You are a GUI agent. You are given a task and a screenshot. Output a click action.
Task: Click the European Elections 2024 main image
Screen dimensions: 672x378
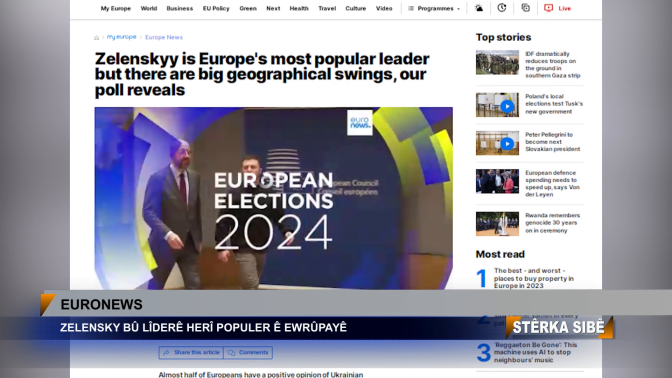tap(273, 198)
